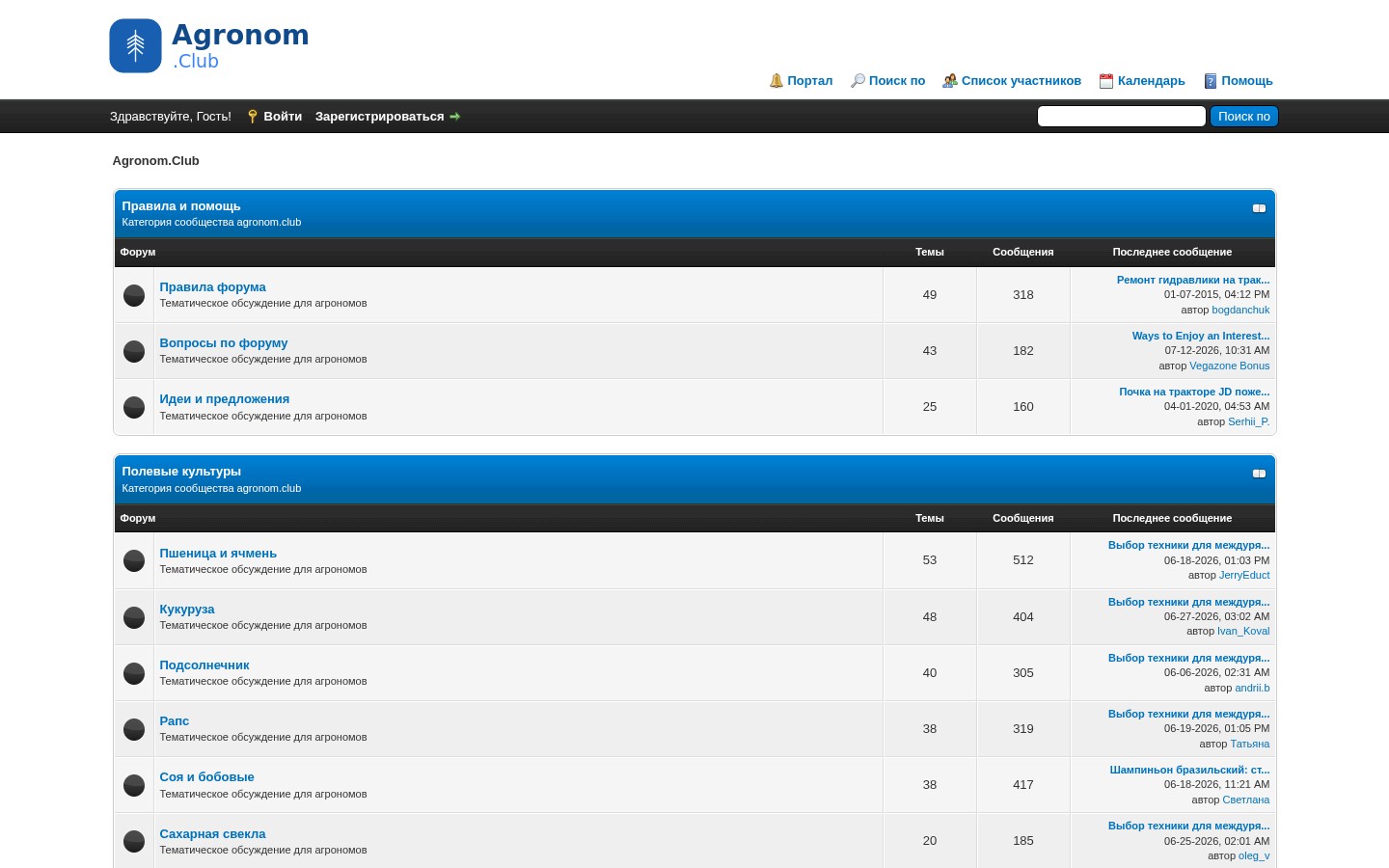Image resolution: width=1389 pixels, height=868 pixels.
Task: View profile of author Ivan_Koval
Action: point(1243,632)
